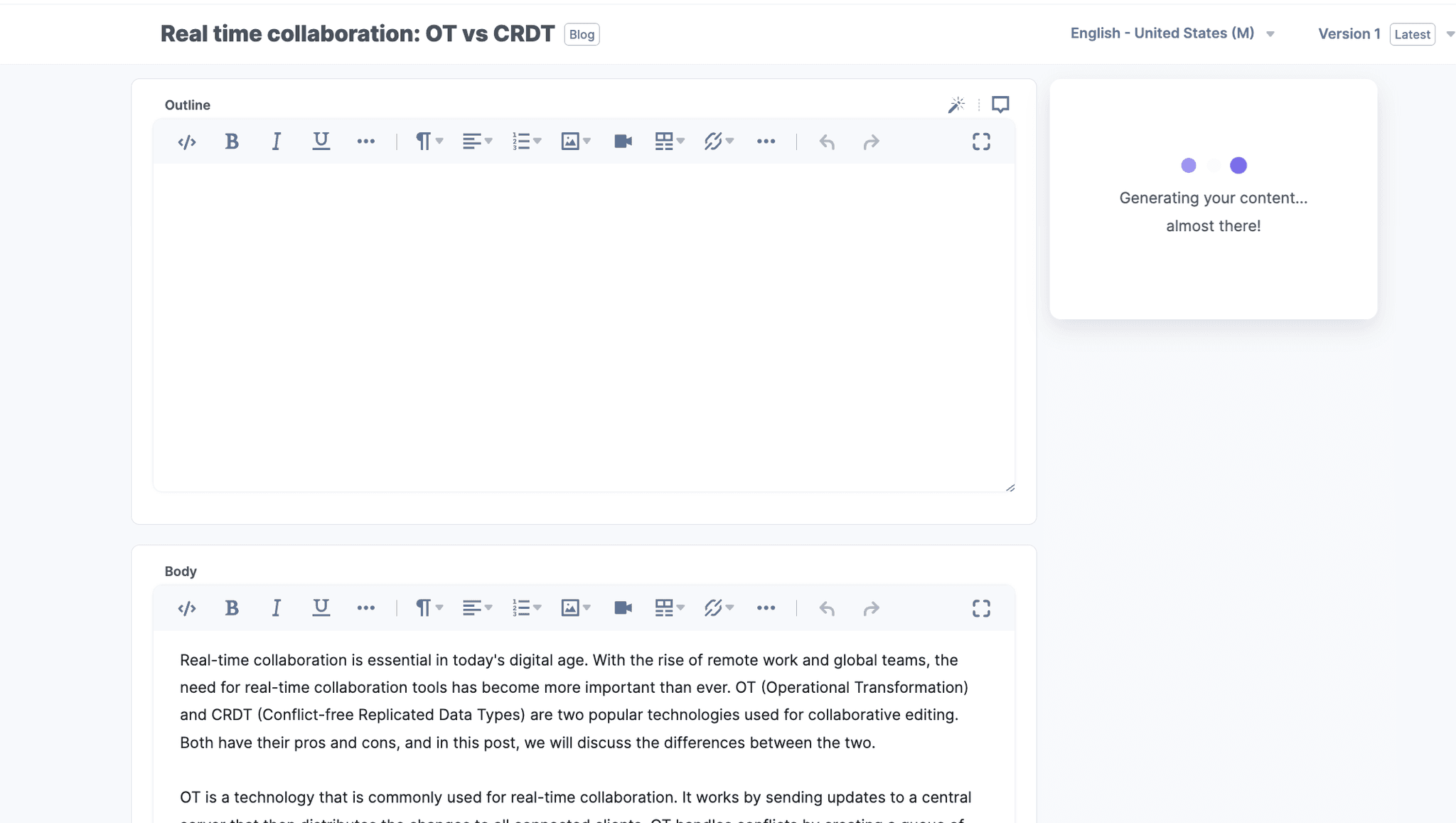Undo last change in Outline editor

[827, 142]
